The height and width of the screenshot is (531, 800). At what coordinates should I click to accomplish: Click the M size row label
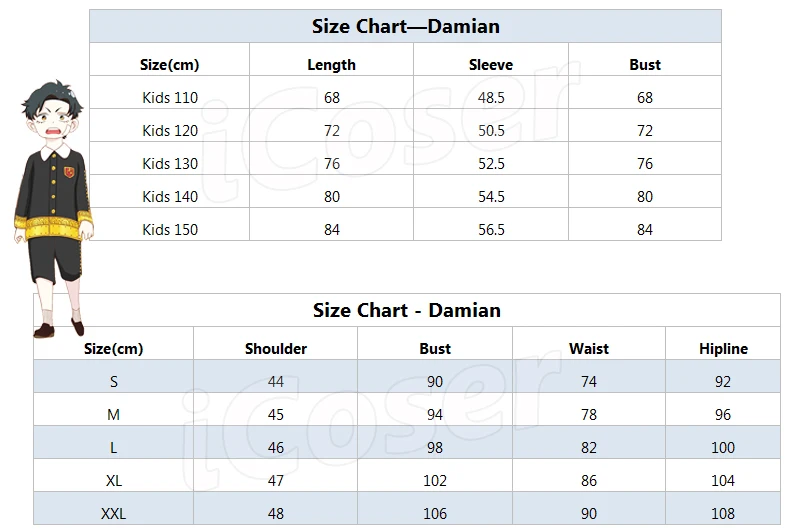point(113,415)
